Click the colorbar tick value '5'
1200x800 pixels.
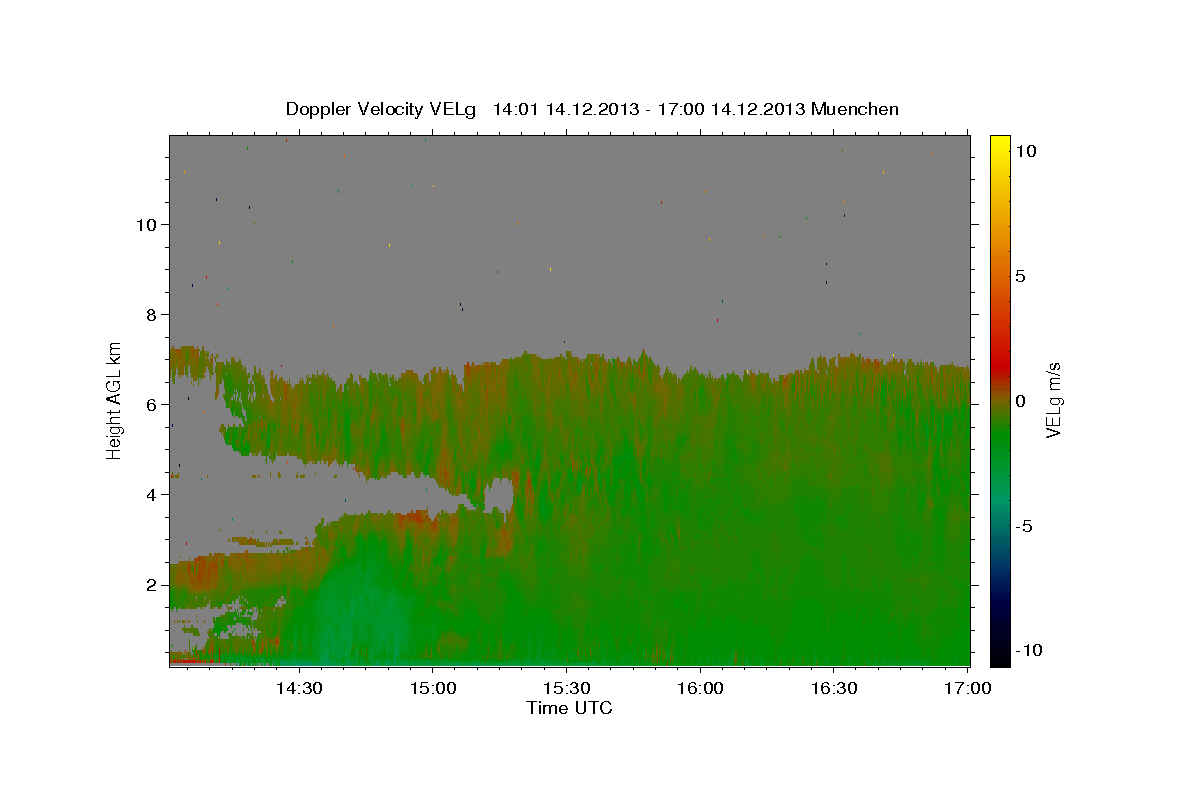[1022, 275]
